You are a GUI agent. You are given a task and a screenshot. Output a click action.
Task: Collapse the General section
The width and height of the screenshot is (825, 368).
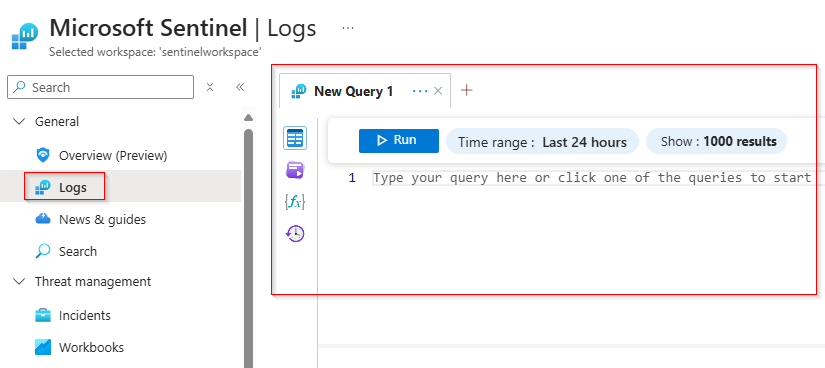click(19, 122)
